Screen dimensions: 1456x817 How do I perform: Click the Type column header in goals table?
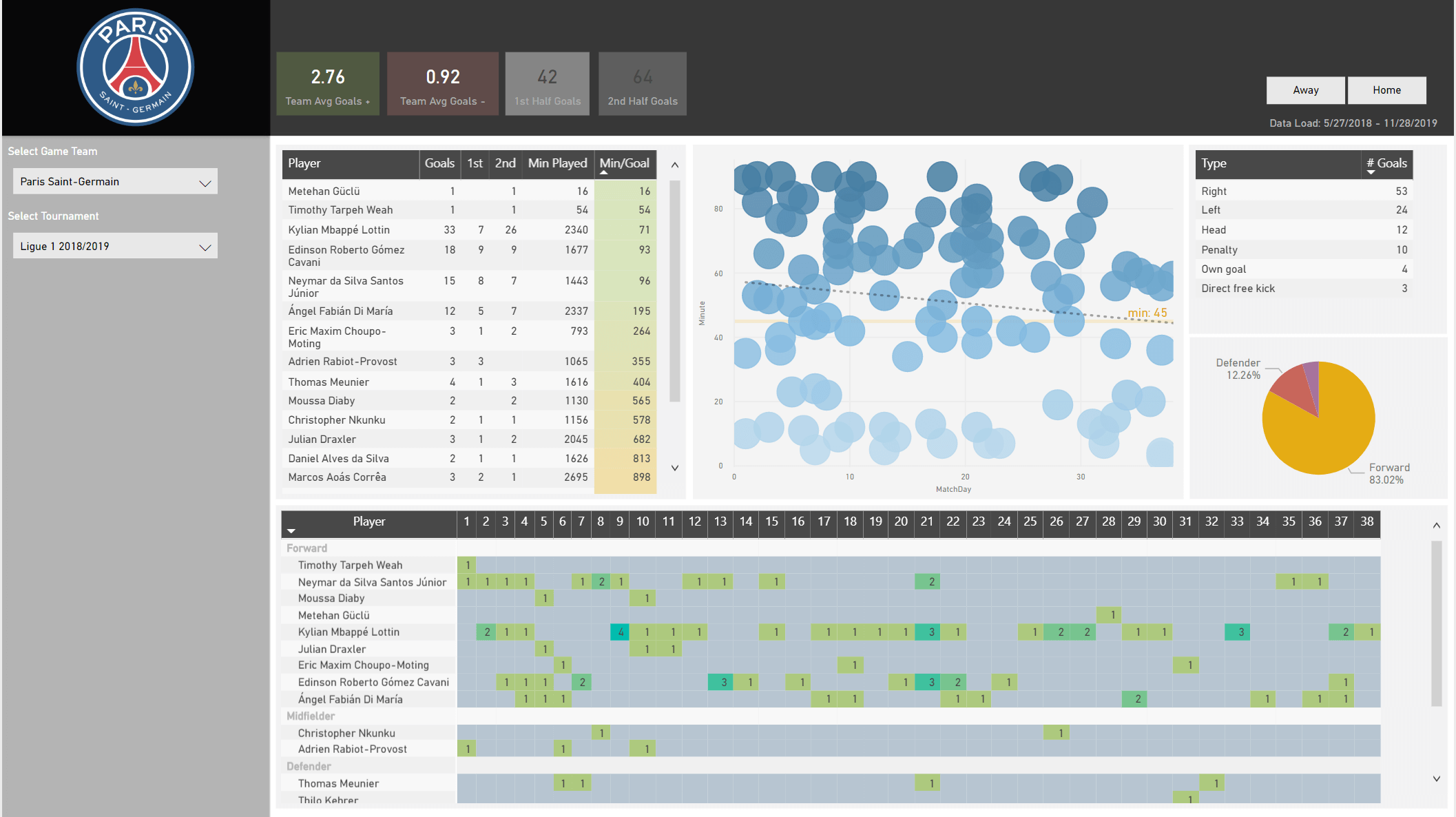point(1278,163)
